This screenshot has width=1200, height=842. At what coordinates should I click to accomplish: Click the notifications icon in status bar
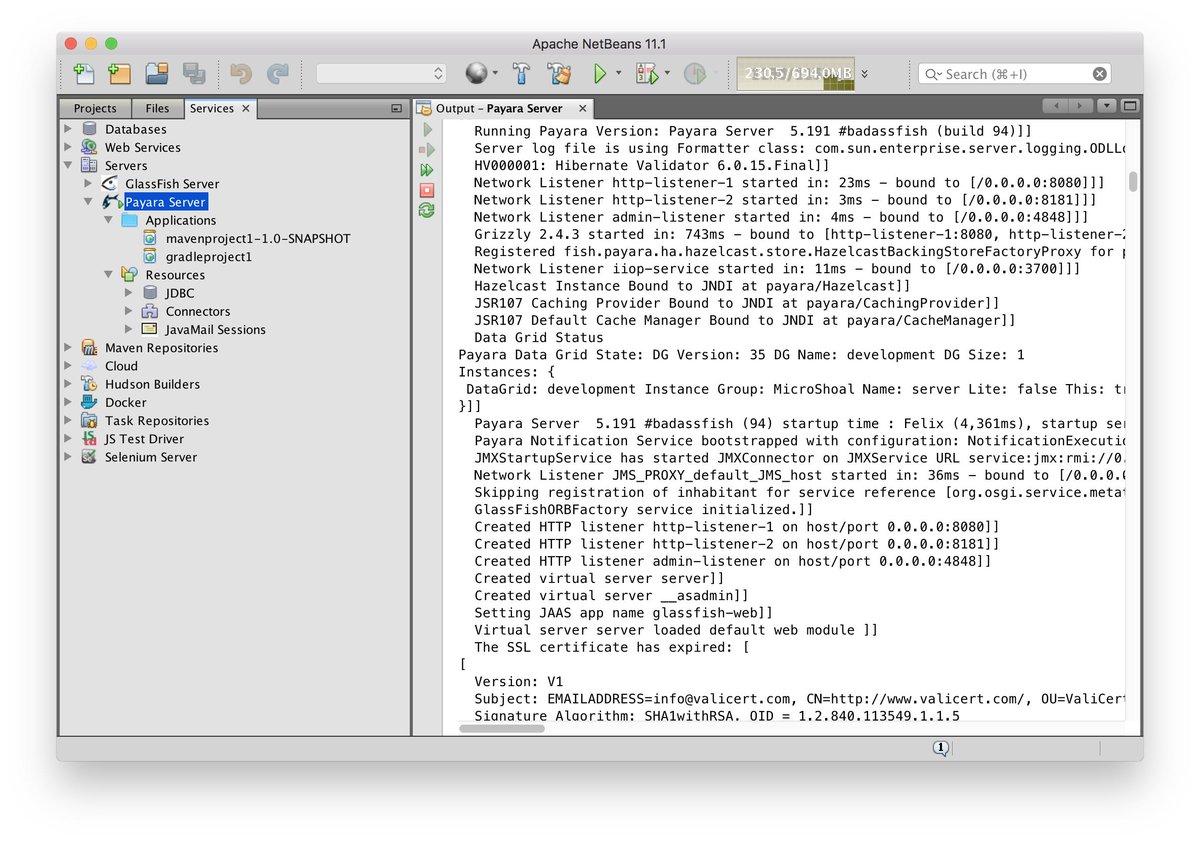[940, 748]
